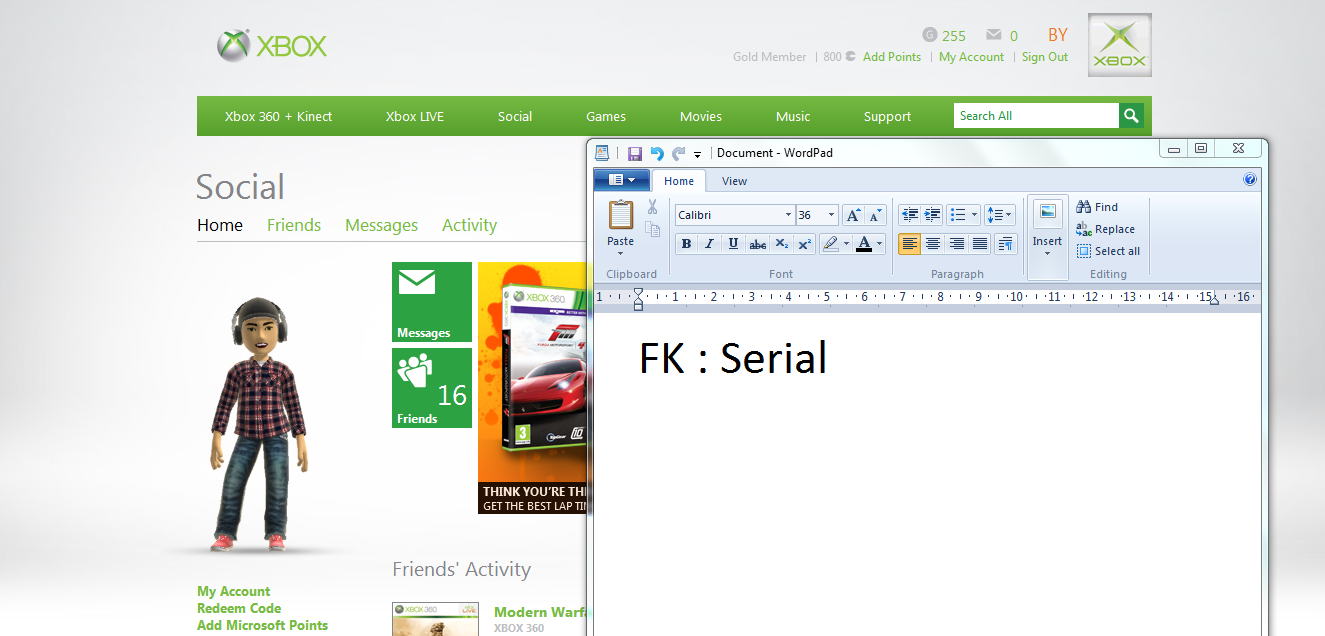Open Games in green navigation bar
1325x636 pixels.
point(606,116)
